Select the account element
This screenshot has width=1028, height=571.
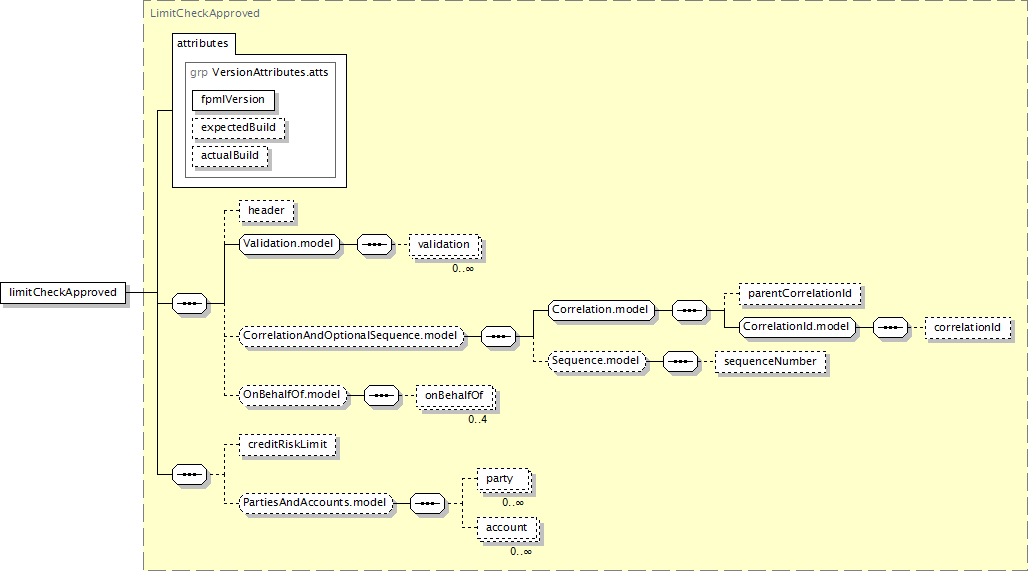[507, 528]
